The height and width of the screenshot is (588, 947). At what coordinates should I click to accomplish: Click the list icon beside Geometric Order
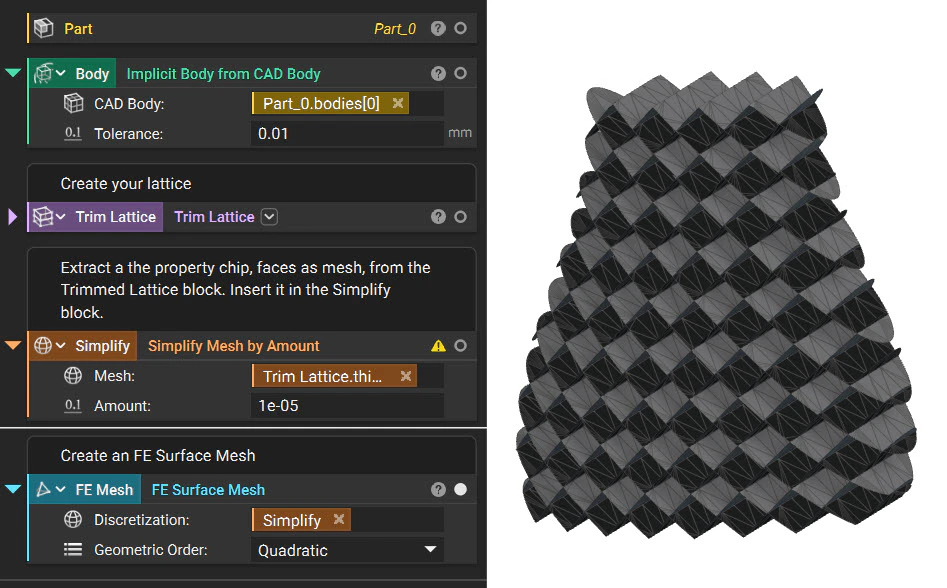point(73,549)
